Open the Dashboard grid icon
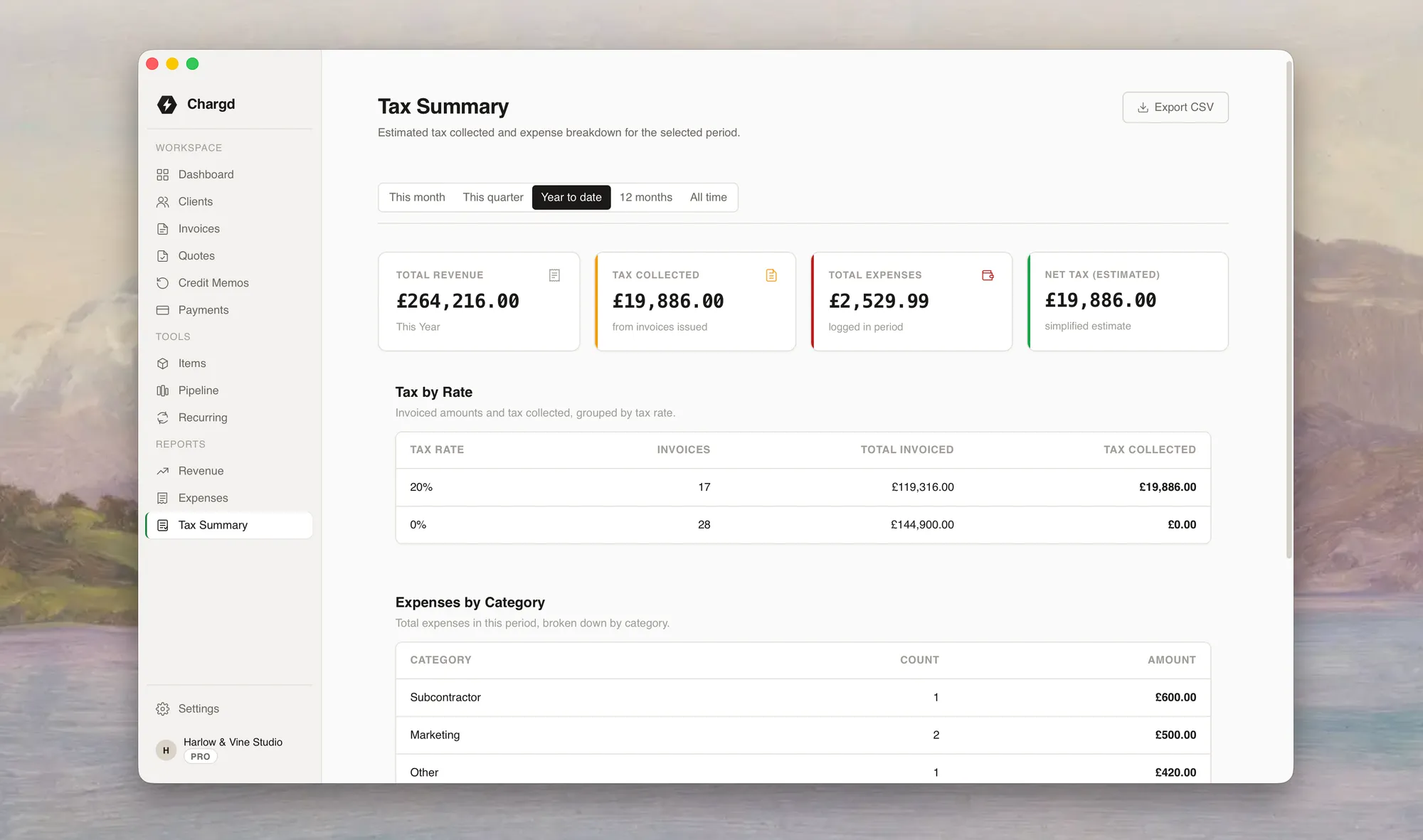The width and height of the screenshot is (1423, 840). [163, 175]
